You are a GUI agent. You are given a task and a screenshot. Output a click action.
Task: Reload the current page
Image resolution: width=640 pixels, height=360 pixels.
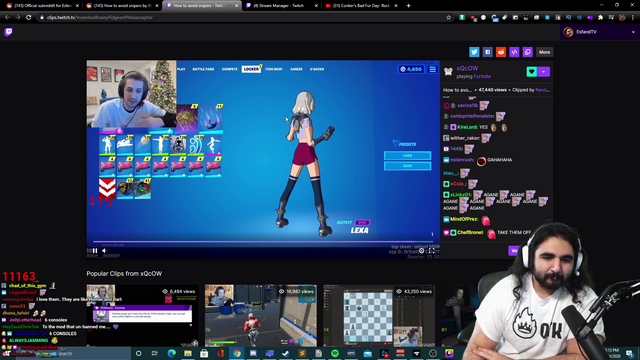(29, 18)
